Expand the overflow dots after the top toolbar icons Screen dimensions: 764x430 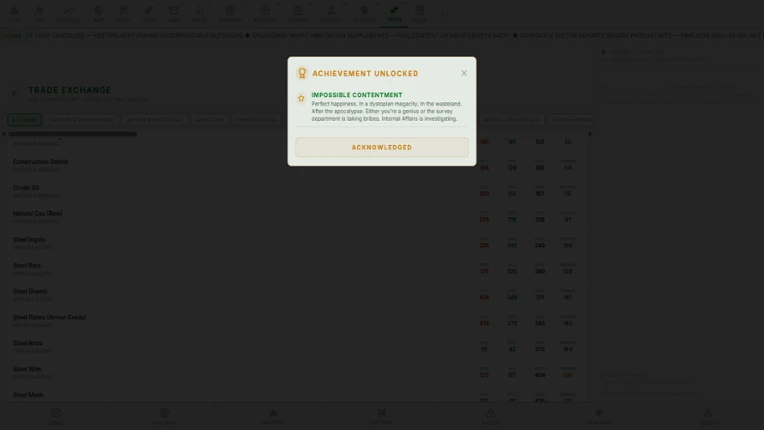[442, 14]
